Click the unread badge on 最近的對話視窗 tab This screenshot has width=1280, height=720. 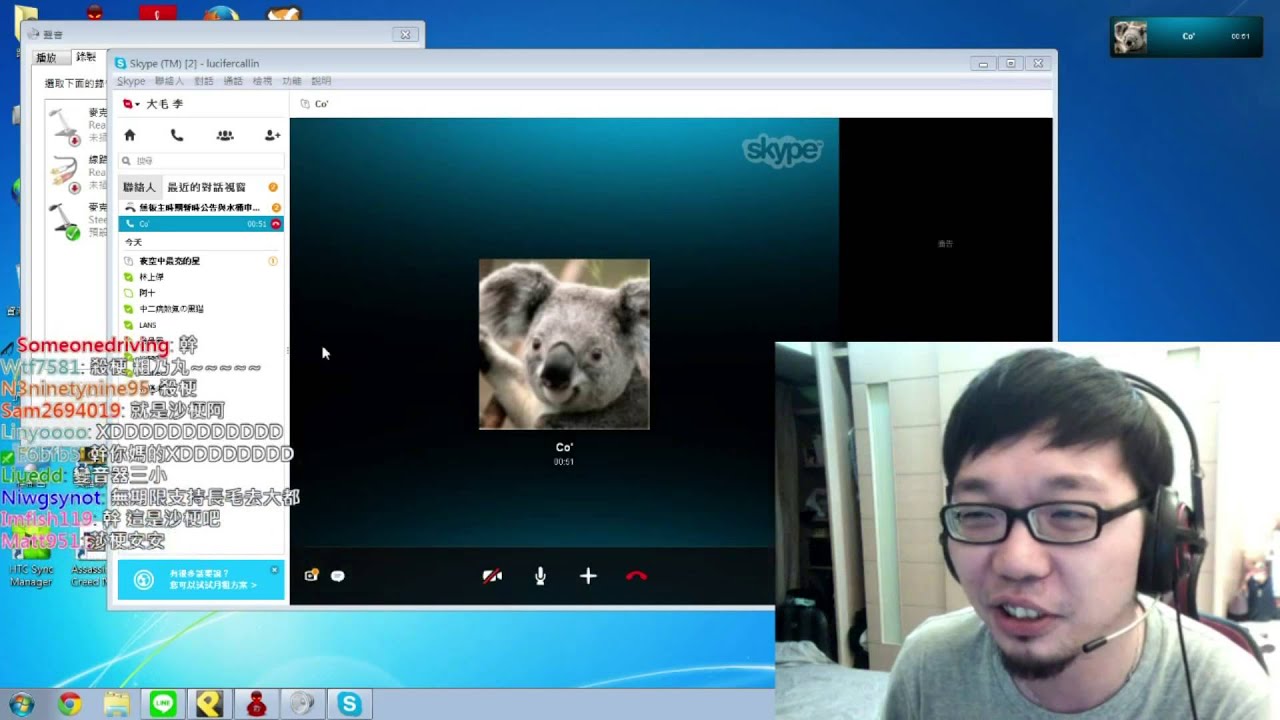pyautogui.click(x=272, y=187)
